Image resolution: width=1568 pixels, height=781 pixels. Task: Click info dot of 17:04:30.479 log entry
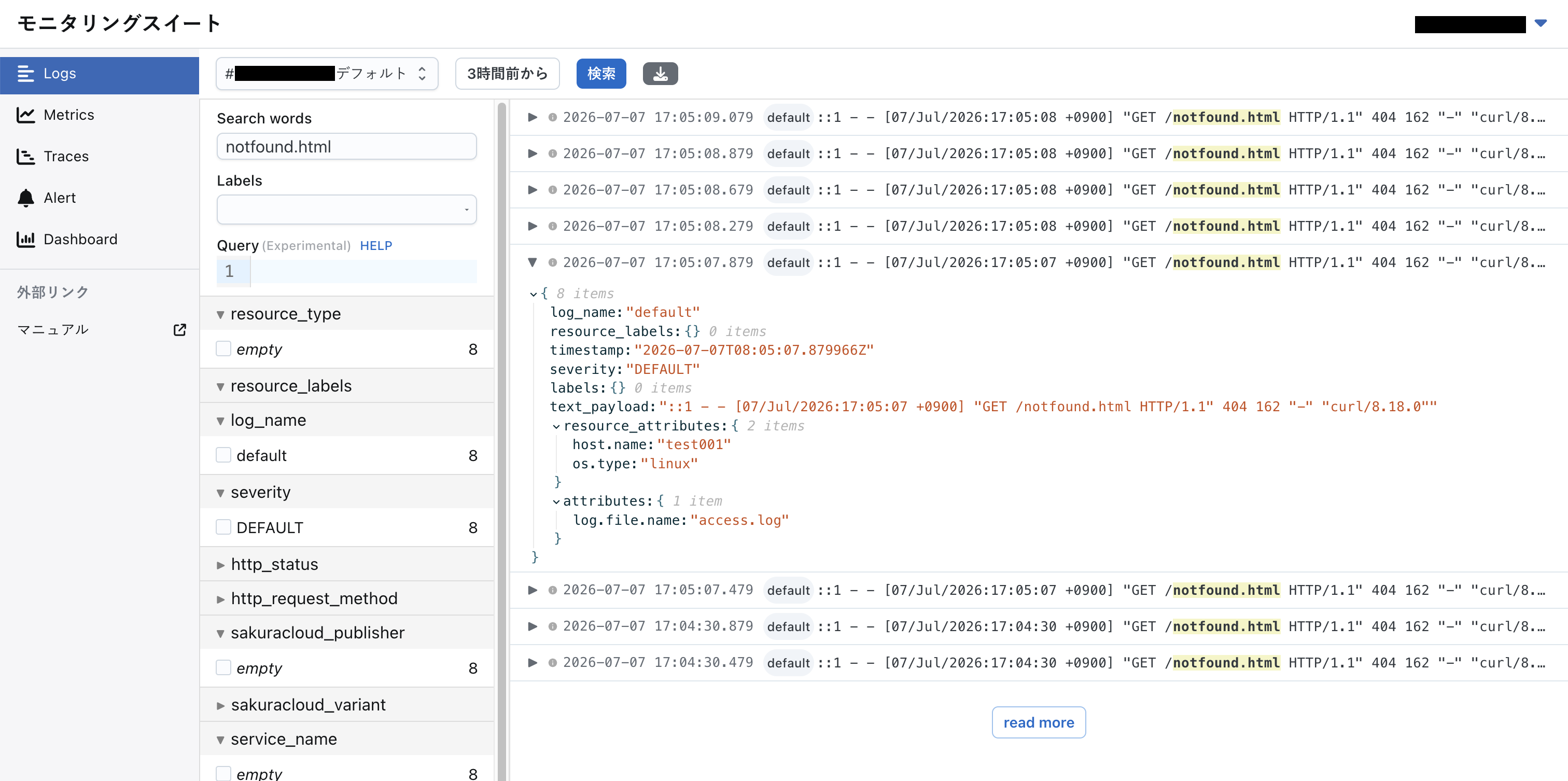click(x=552, y=662)
